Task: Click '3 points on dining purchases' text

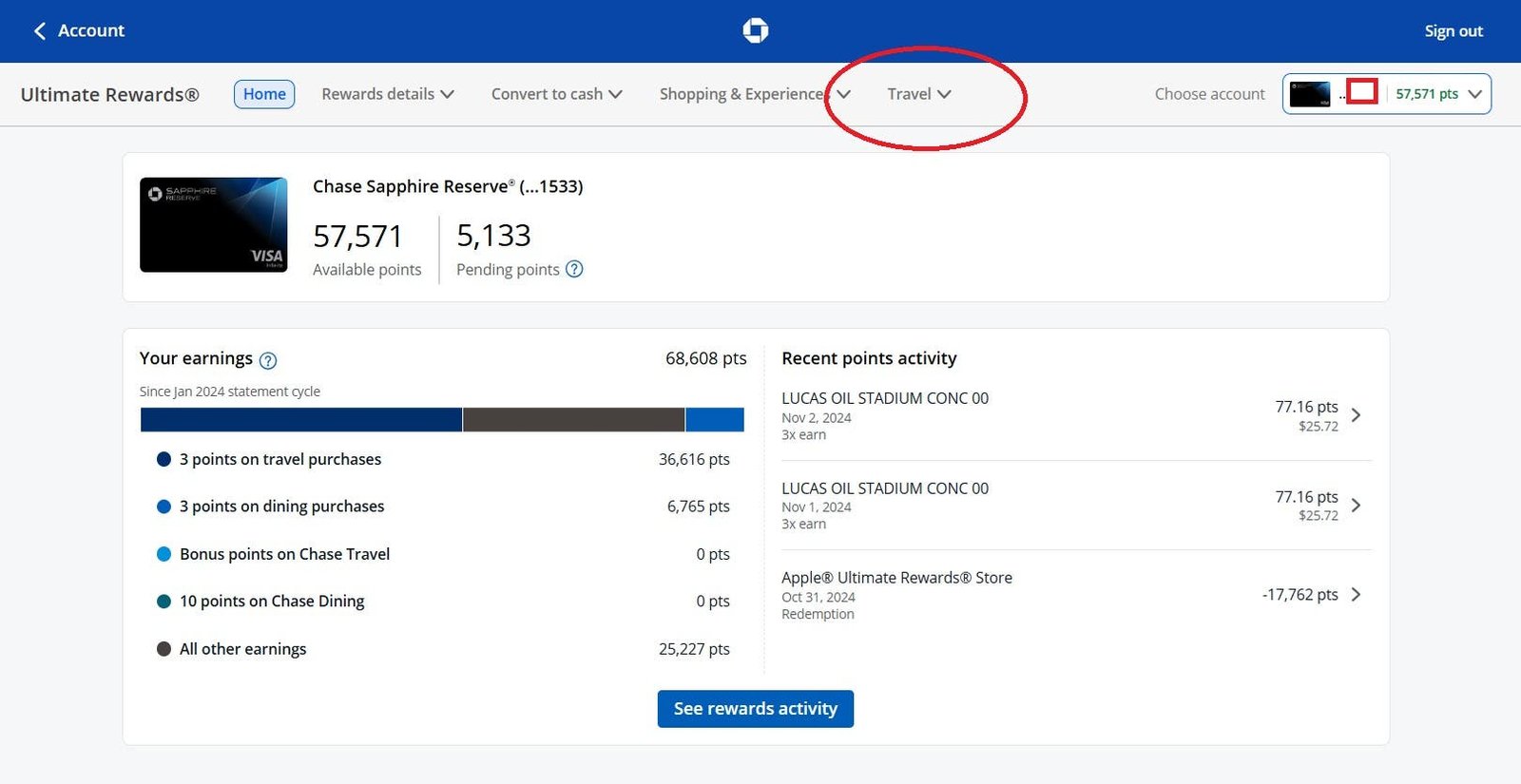Action: point(282,507)
